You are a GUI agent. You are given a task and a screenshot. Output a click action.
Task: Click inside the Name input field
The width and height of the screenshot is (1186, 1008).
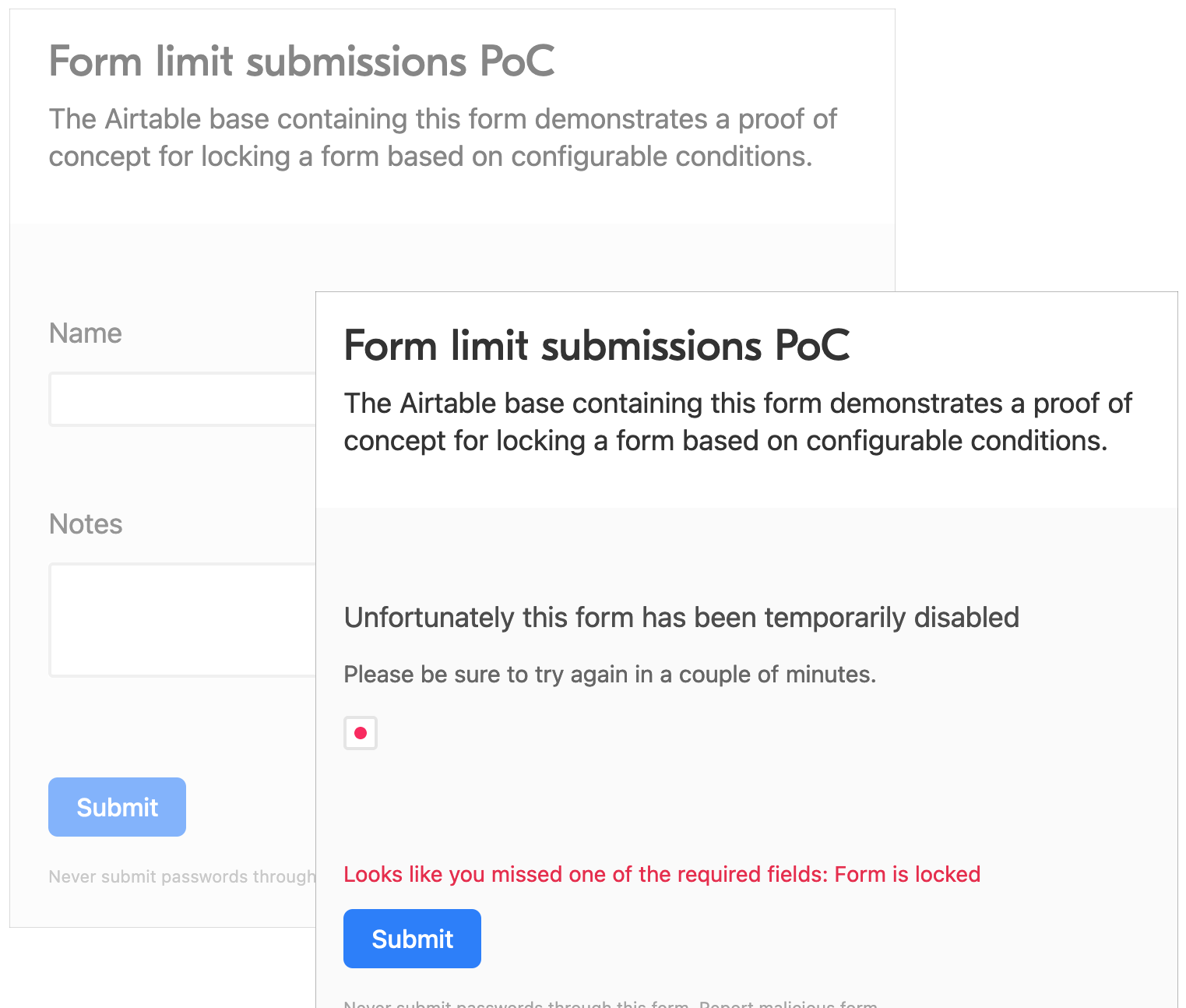179,399
